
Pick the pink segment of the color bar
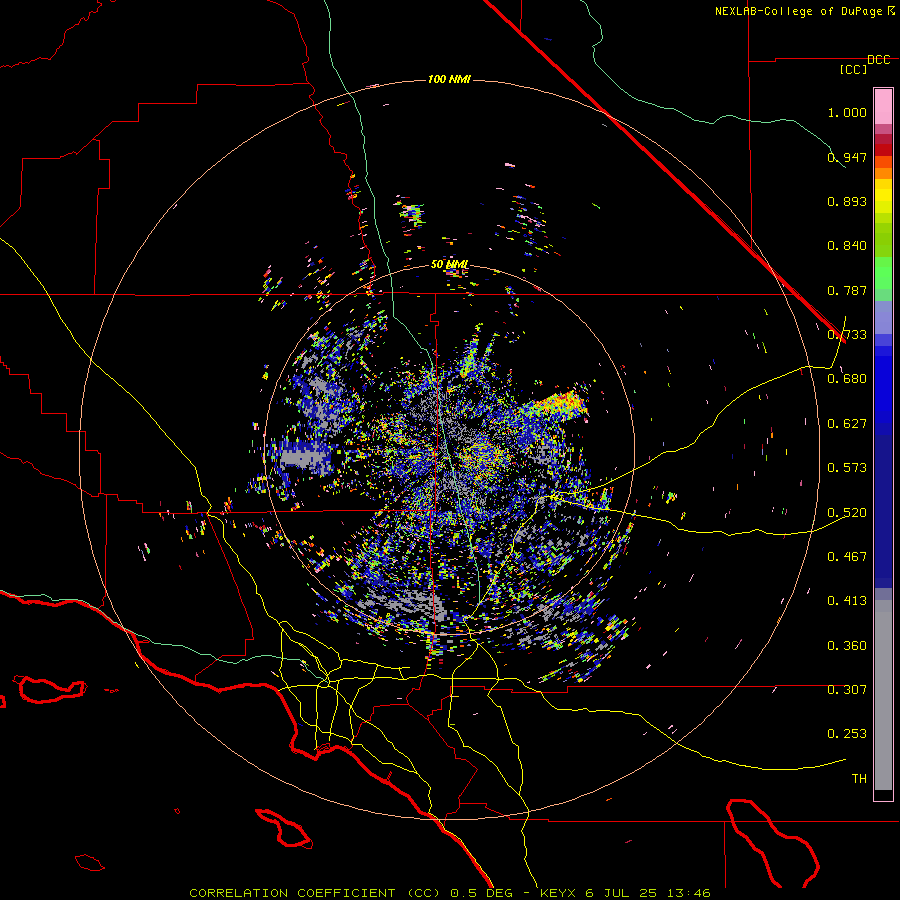pos(883,106)
